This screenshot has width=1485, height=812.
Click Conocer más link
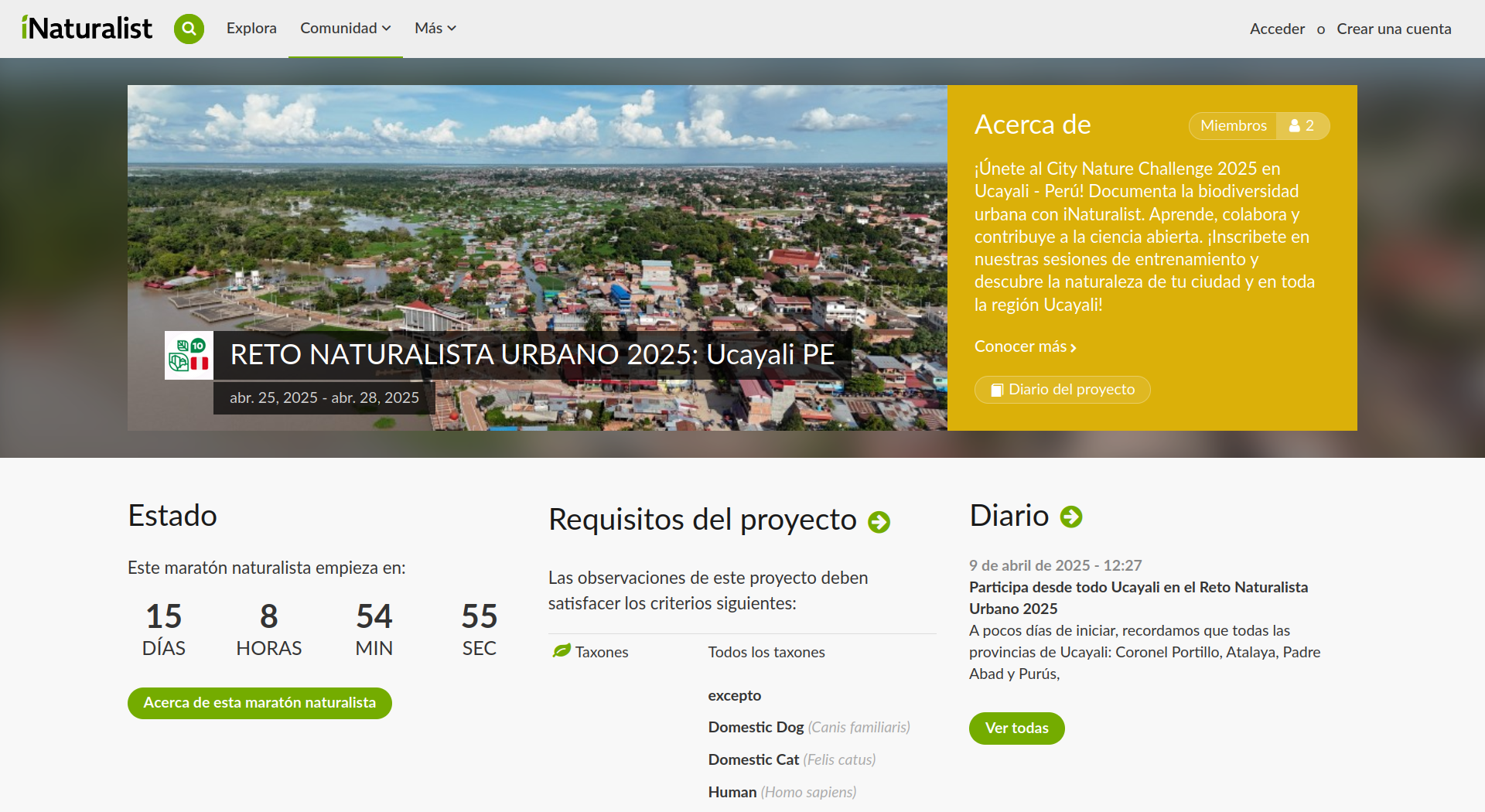tap(1026, 346)
